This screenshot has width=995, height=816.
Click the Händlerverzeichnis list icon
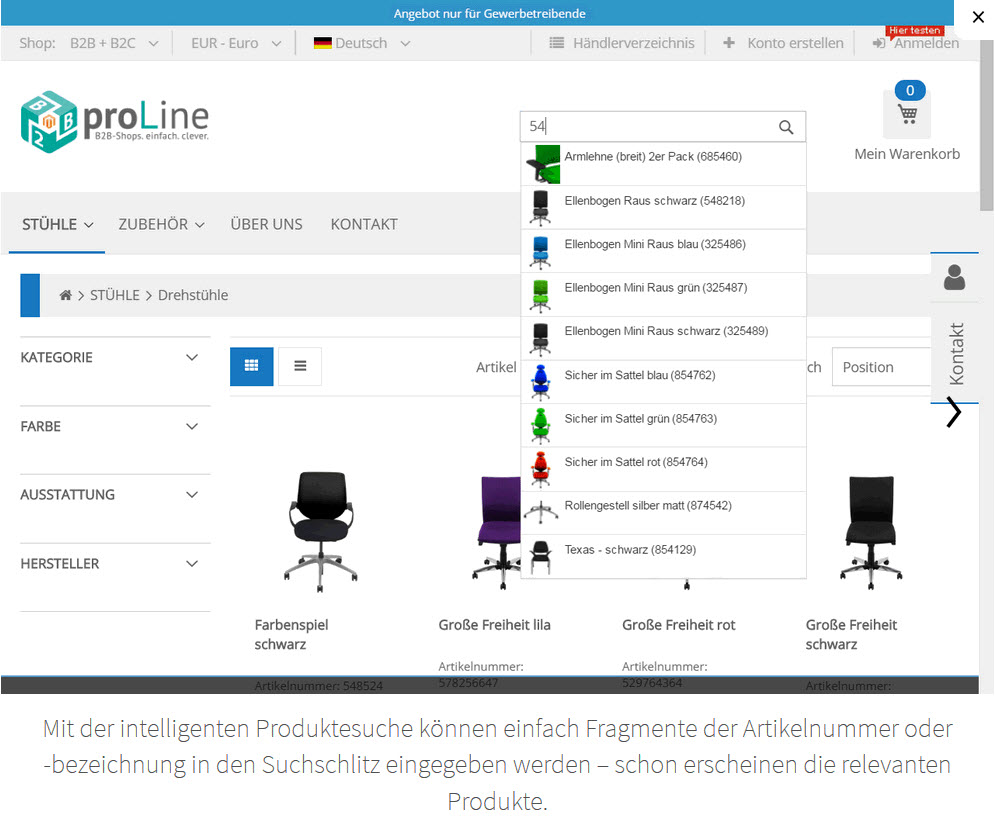coord(557,43)
